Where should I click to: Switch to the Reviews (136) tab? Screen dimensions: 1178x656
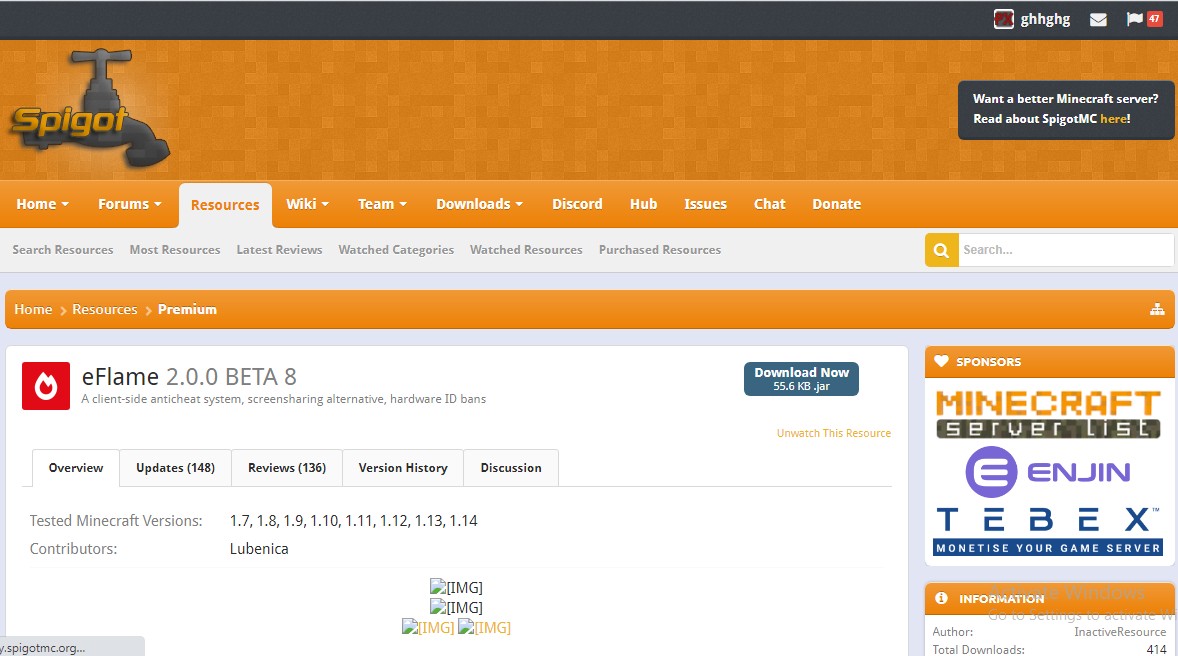tap(287, 468)
